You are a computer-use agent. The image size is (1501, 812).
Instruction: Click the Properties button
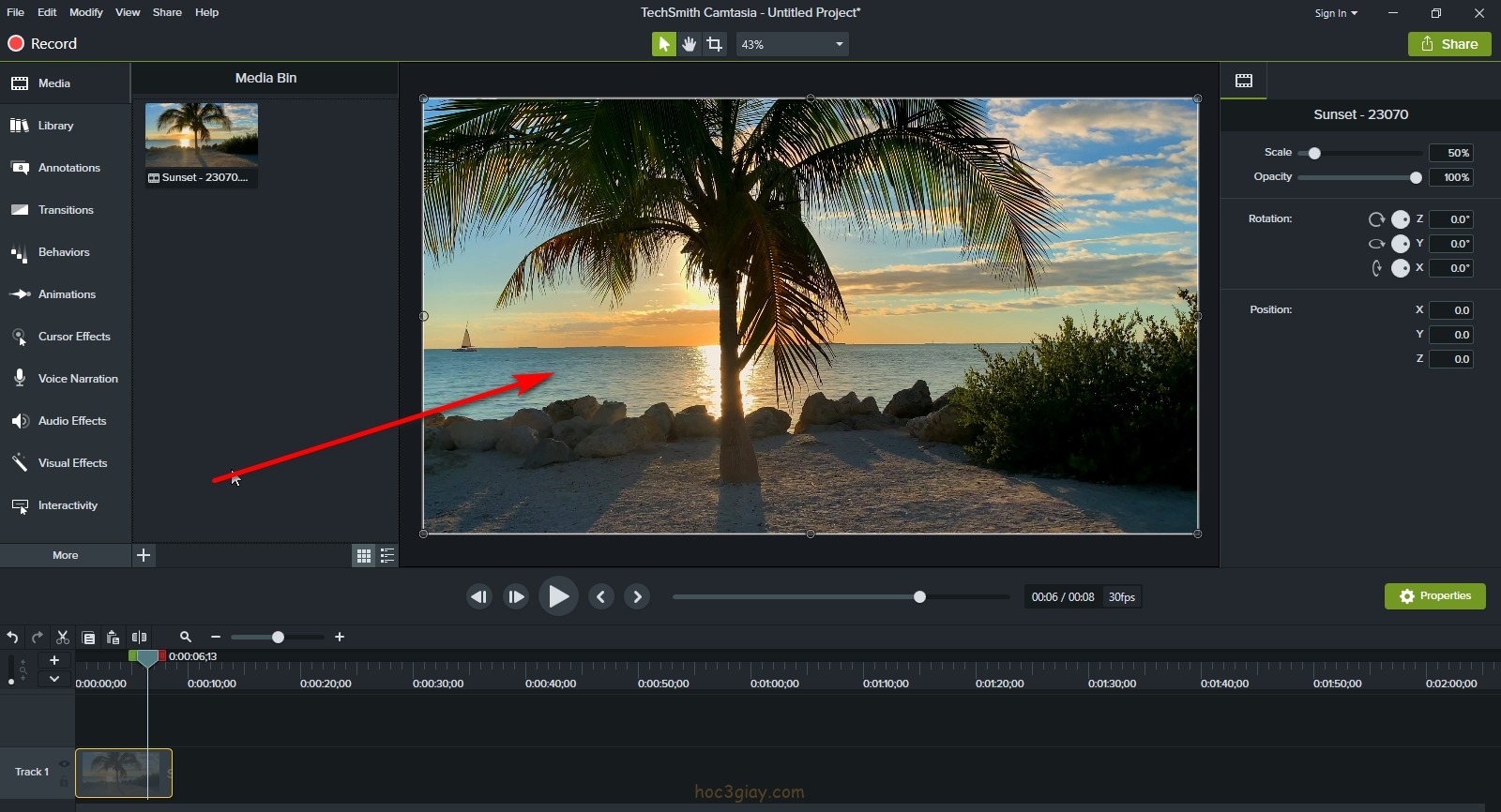point(1434,596)
